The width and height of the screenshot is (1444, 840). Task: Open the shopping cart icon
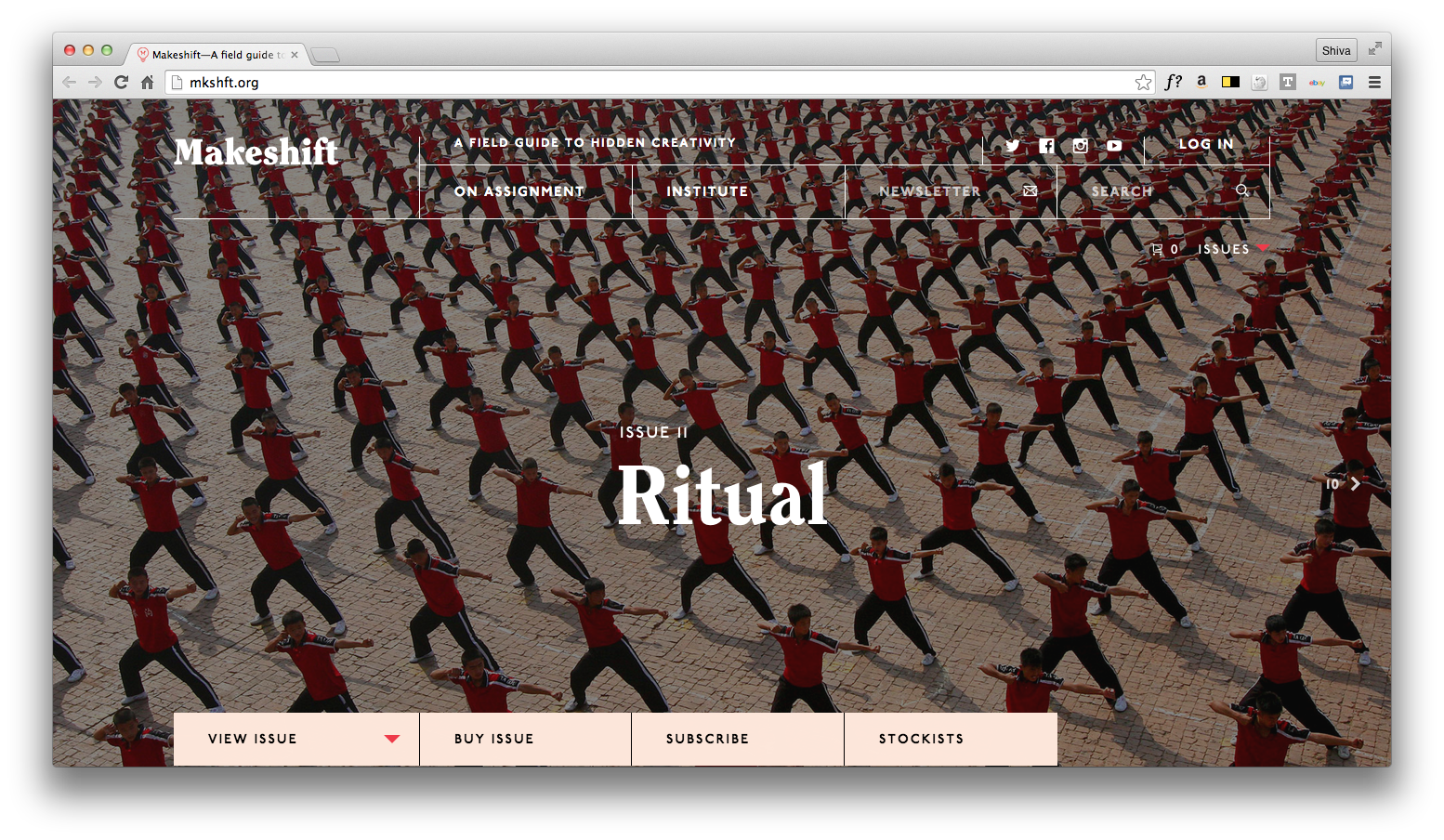click(x=1157, y=249)
